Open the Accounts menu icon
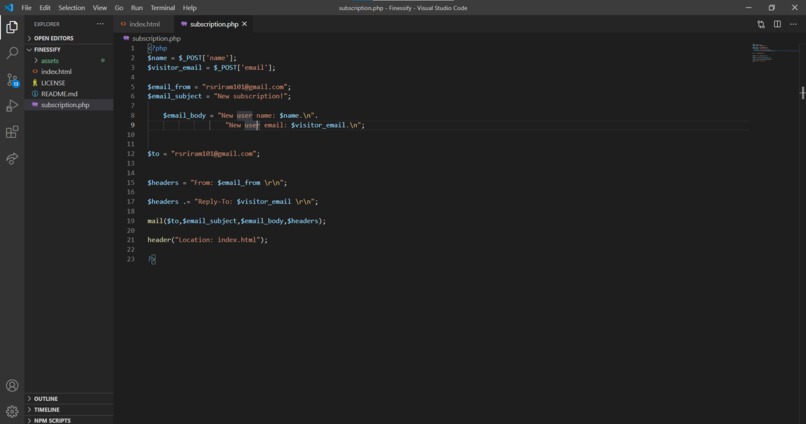Viewport: 806px width, 424px height. pyautogui.click(x=12, y=385)
